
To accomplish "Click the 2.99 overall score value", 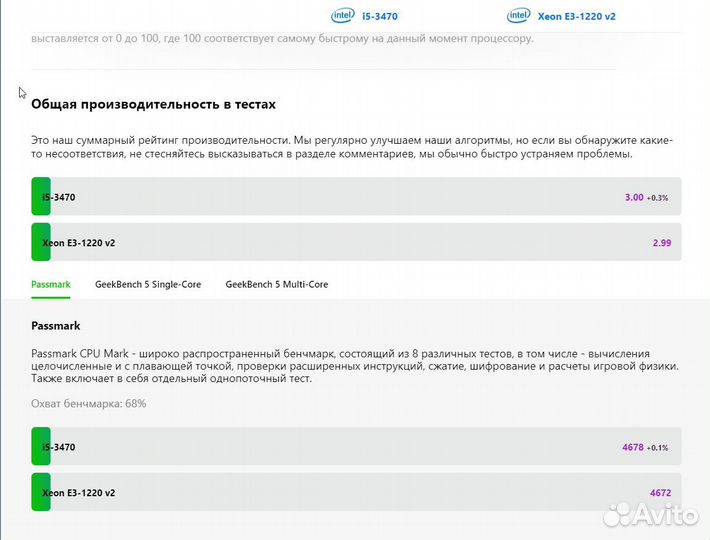I will click(x=661, y=243).
